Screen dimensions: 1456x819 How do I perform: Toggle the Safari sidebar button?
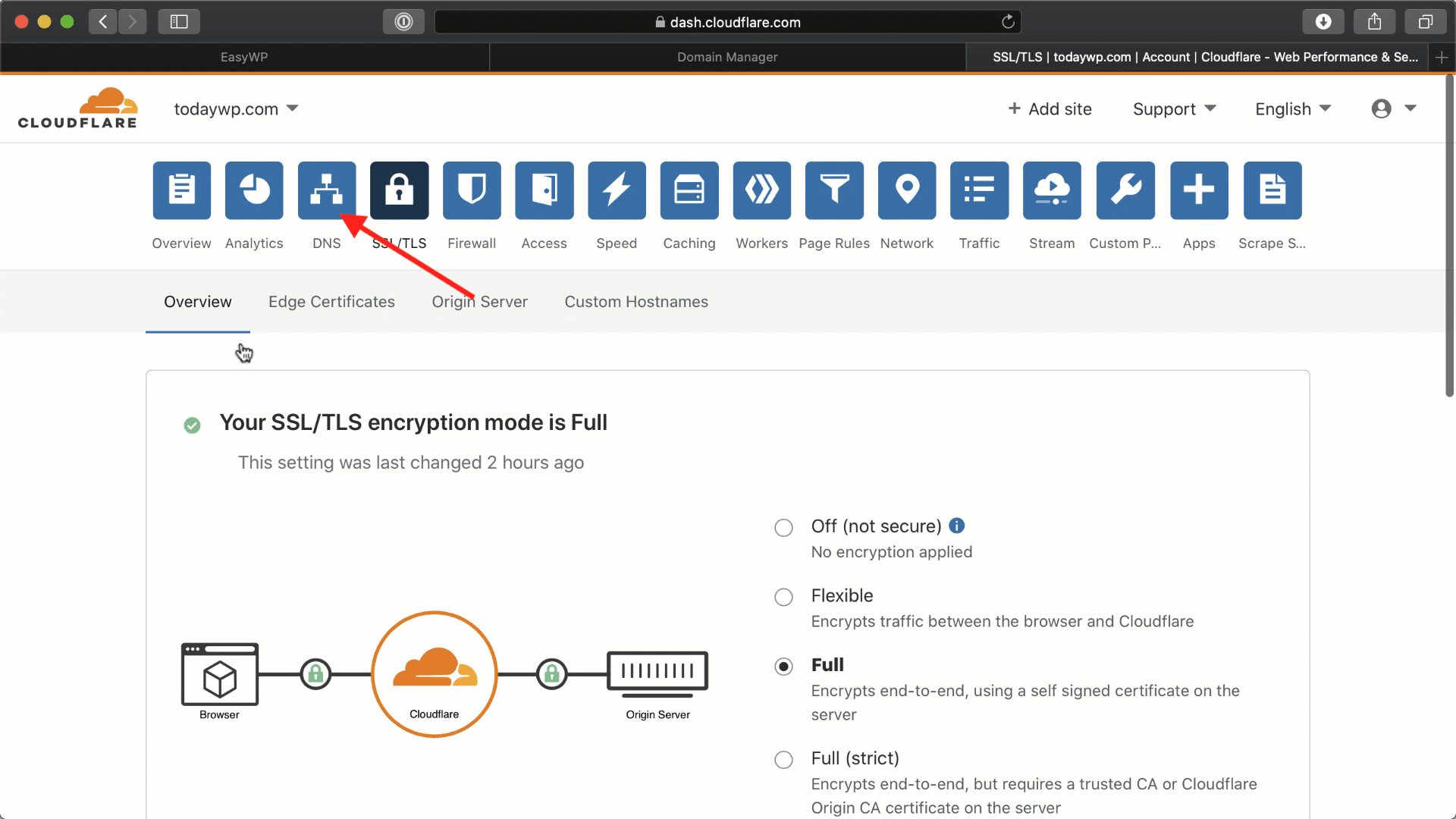(179, 22)
